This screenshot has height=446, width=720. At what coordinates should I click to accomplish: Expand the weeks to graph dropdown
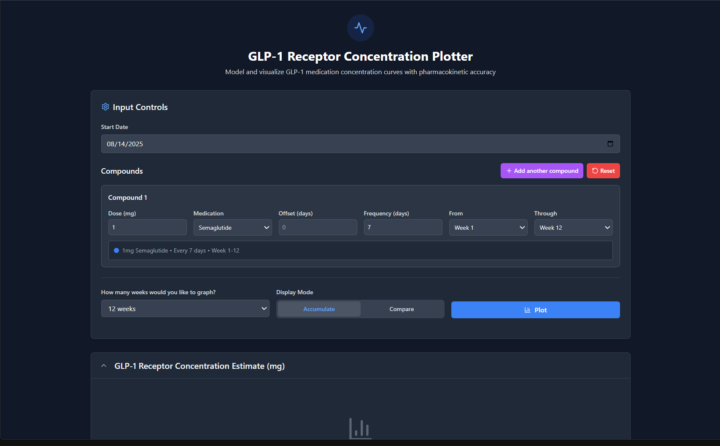click(x=184, y=309)
